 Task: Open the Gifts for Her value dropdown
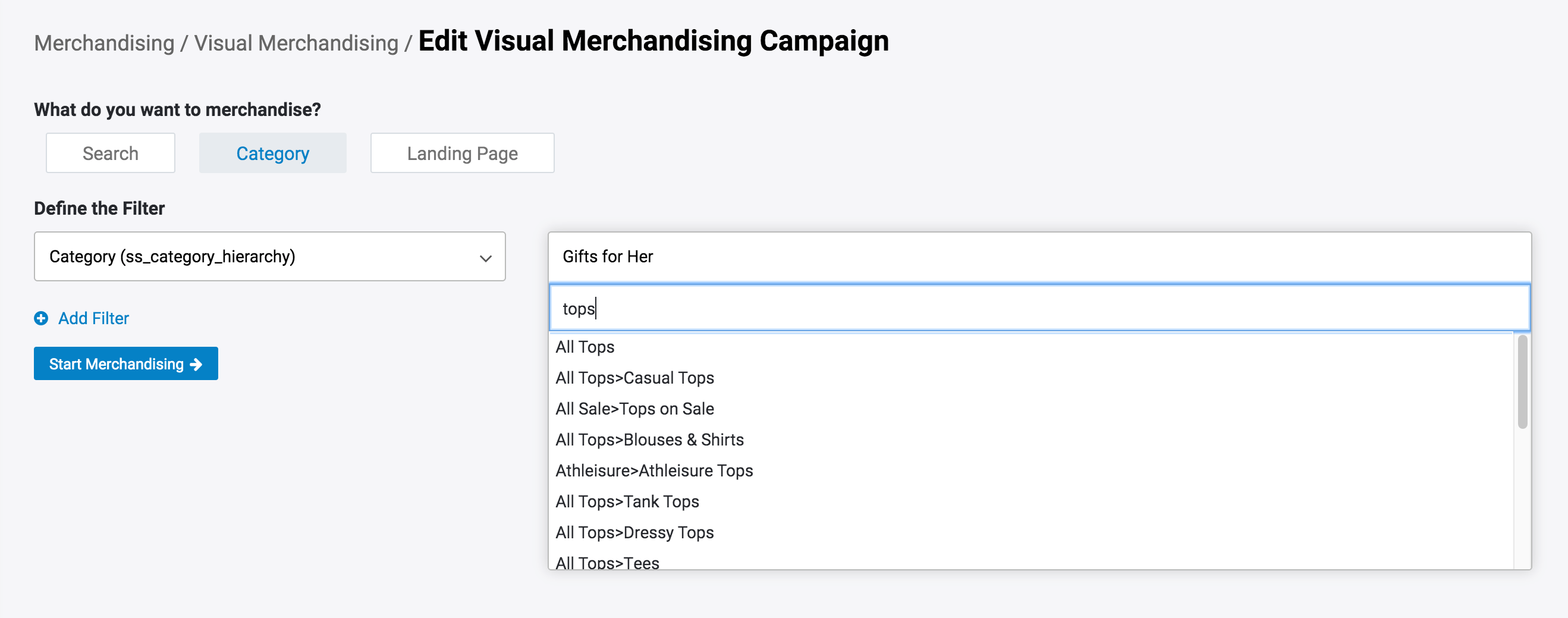coord(1038,257)
